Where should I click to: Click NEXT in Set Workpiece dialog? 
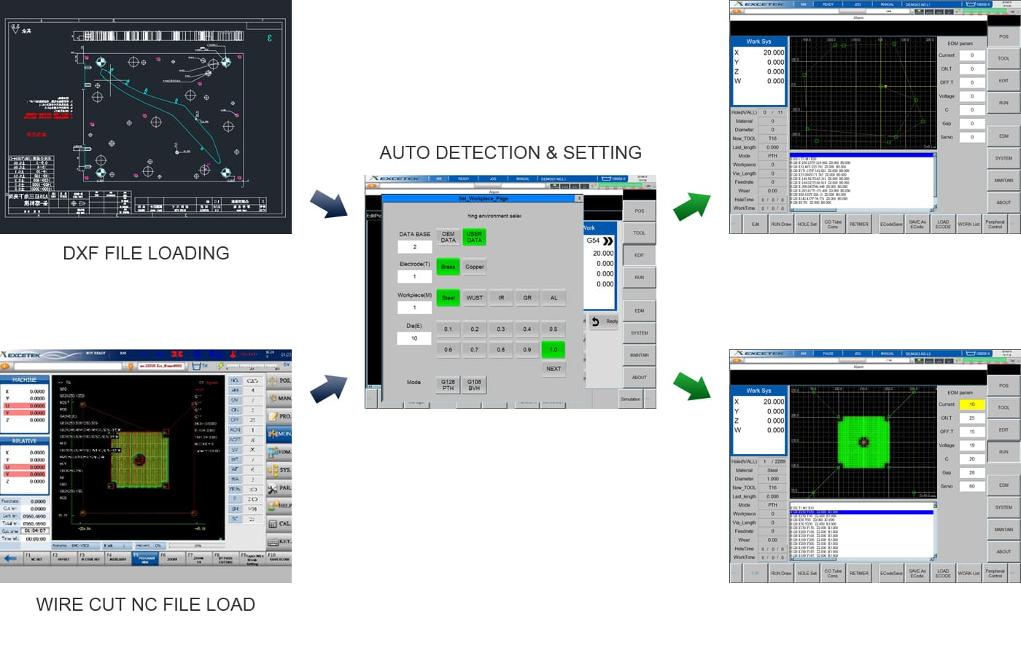pyautogui.click(x=553, y=369)
